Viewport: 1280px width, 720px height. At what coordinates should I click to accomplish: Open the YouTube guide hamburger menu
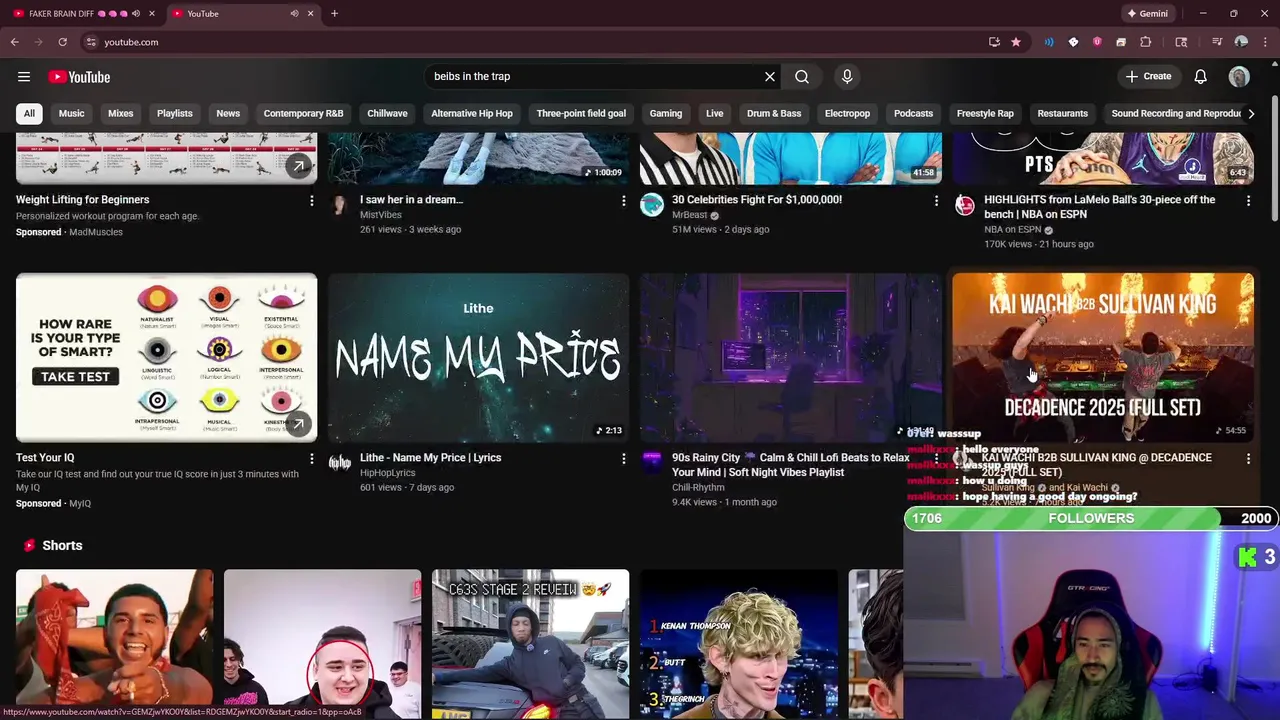tap(24, 77)
